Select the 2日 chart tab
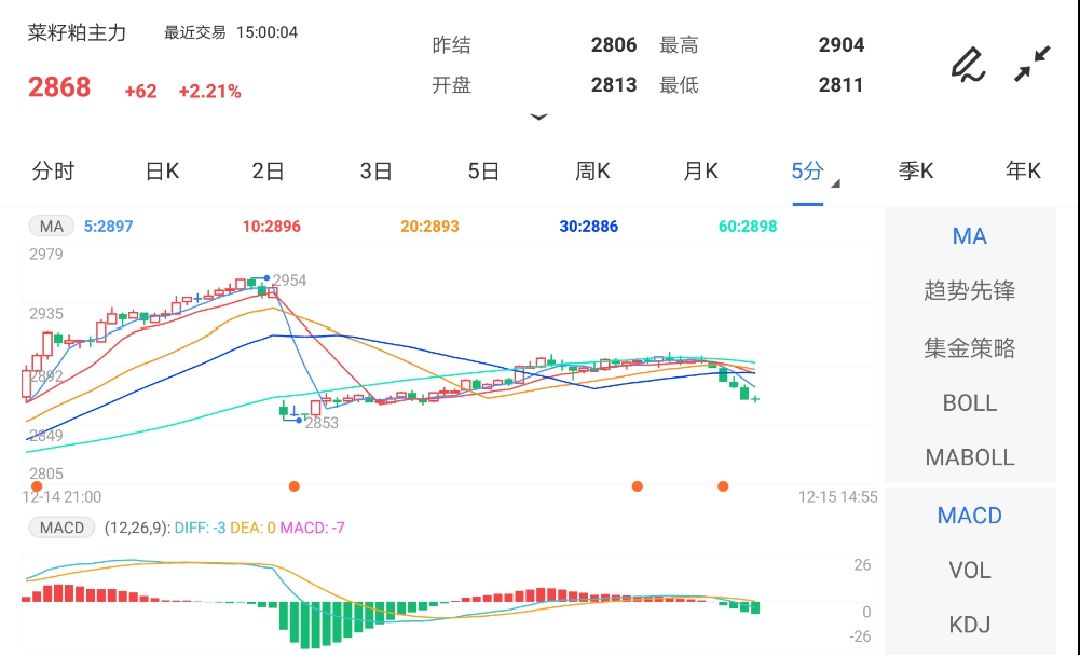1080x655 pixels. point(268,171)
